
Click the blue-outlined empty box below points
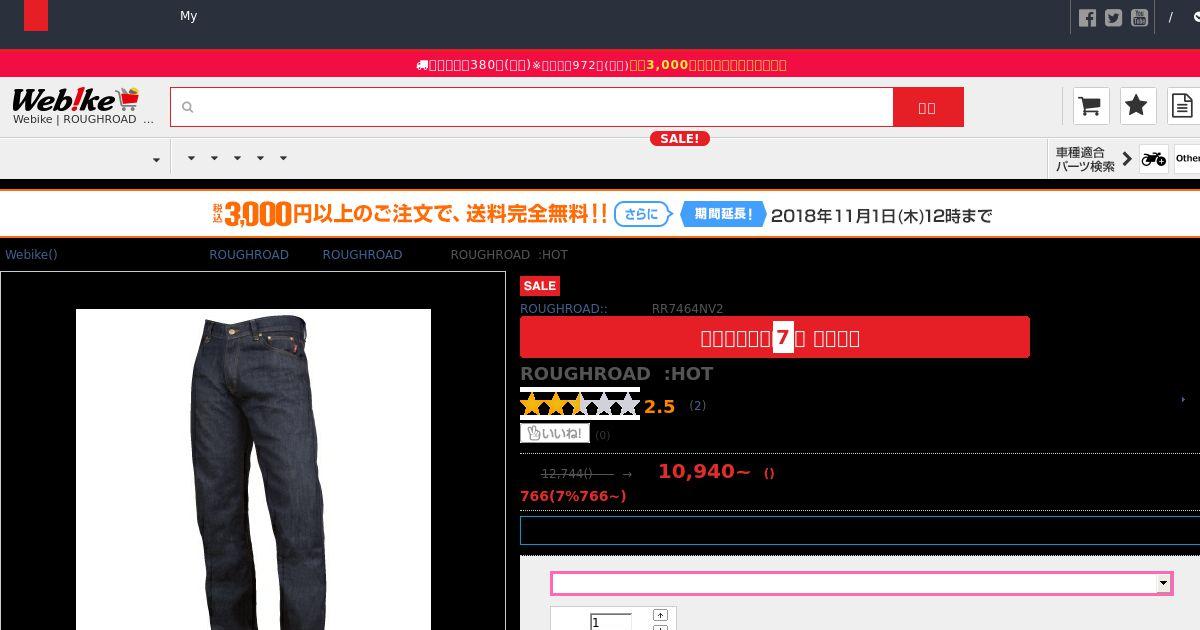tap(860, 531)
